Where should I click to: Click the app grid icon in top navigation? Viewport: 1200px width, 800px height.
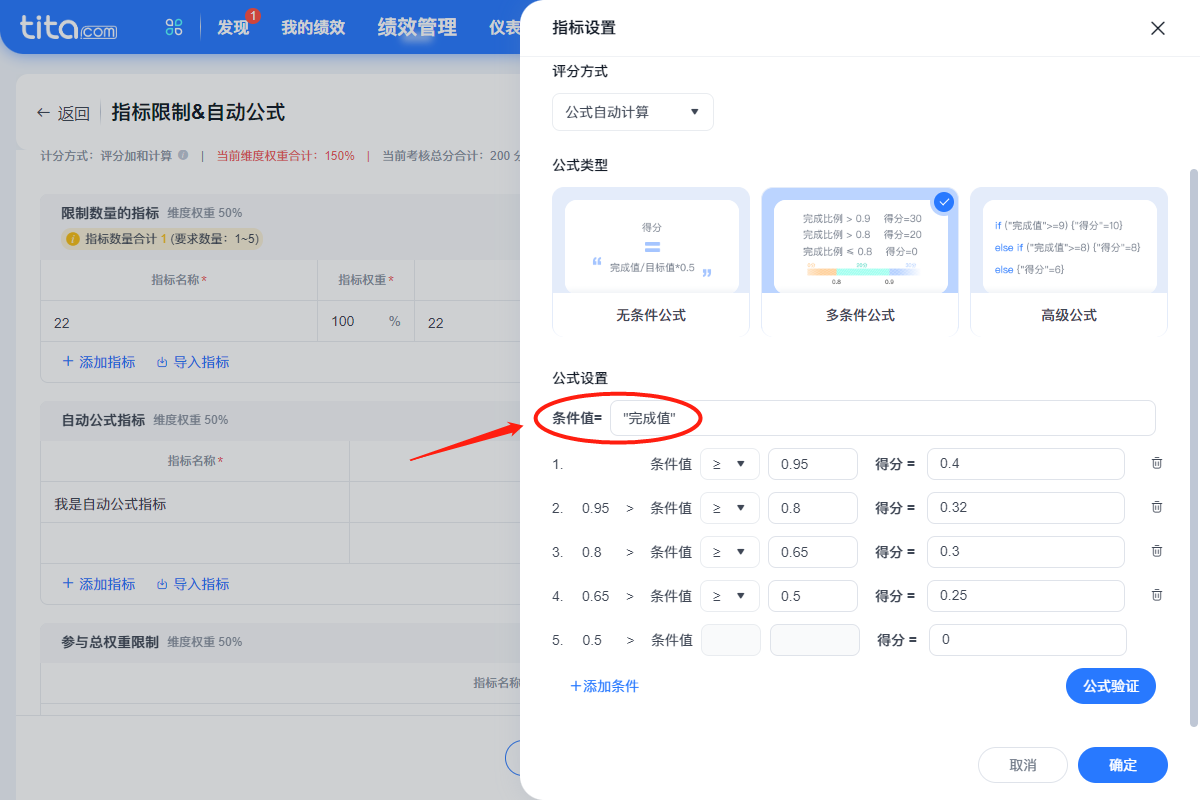tap(173, 27)
